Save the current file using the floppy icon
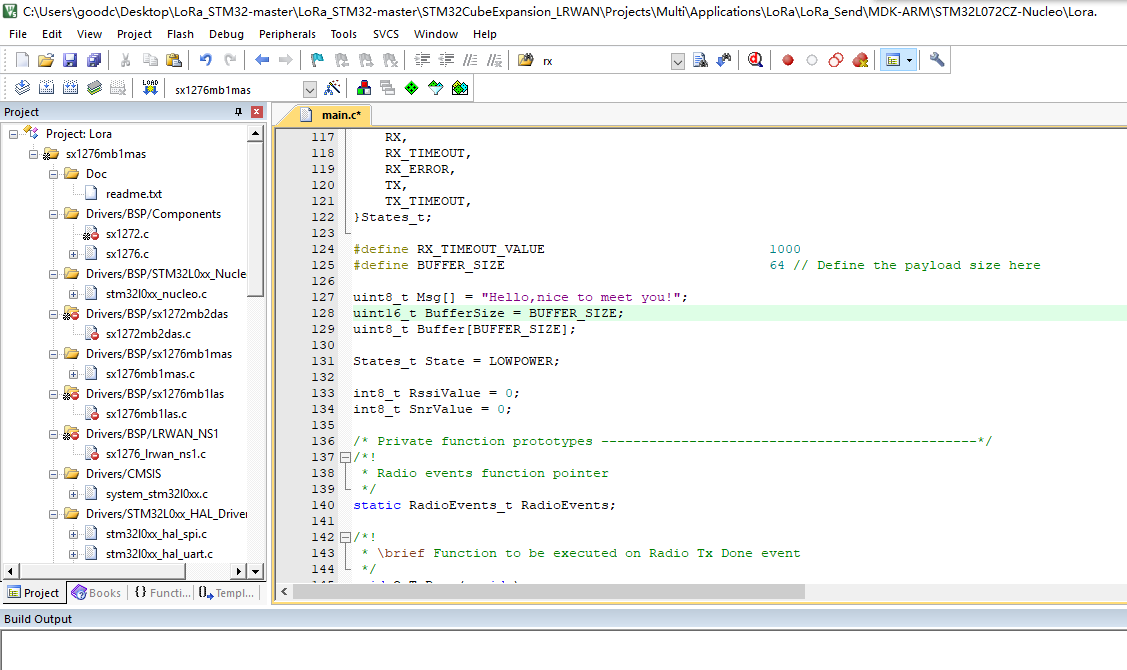 [x=70, y=60]
